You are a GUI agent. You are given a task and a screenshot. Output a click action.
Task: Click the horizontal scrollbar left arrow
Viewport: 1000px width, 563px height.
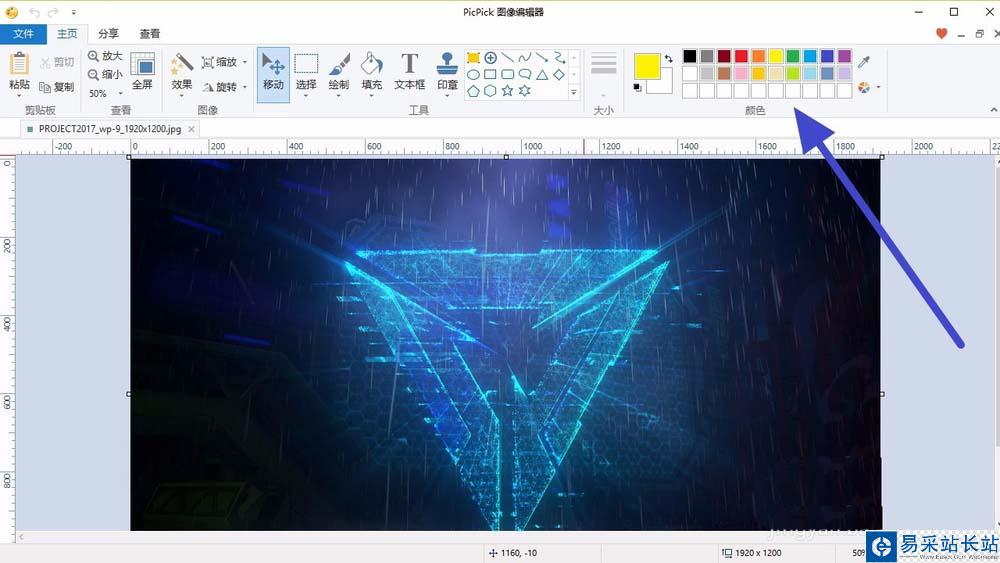point(21,537)
